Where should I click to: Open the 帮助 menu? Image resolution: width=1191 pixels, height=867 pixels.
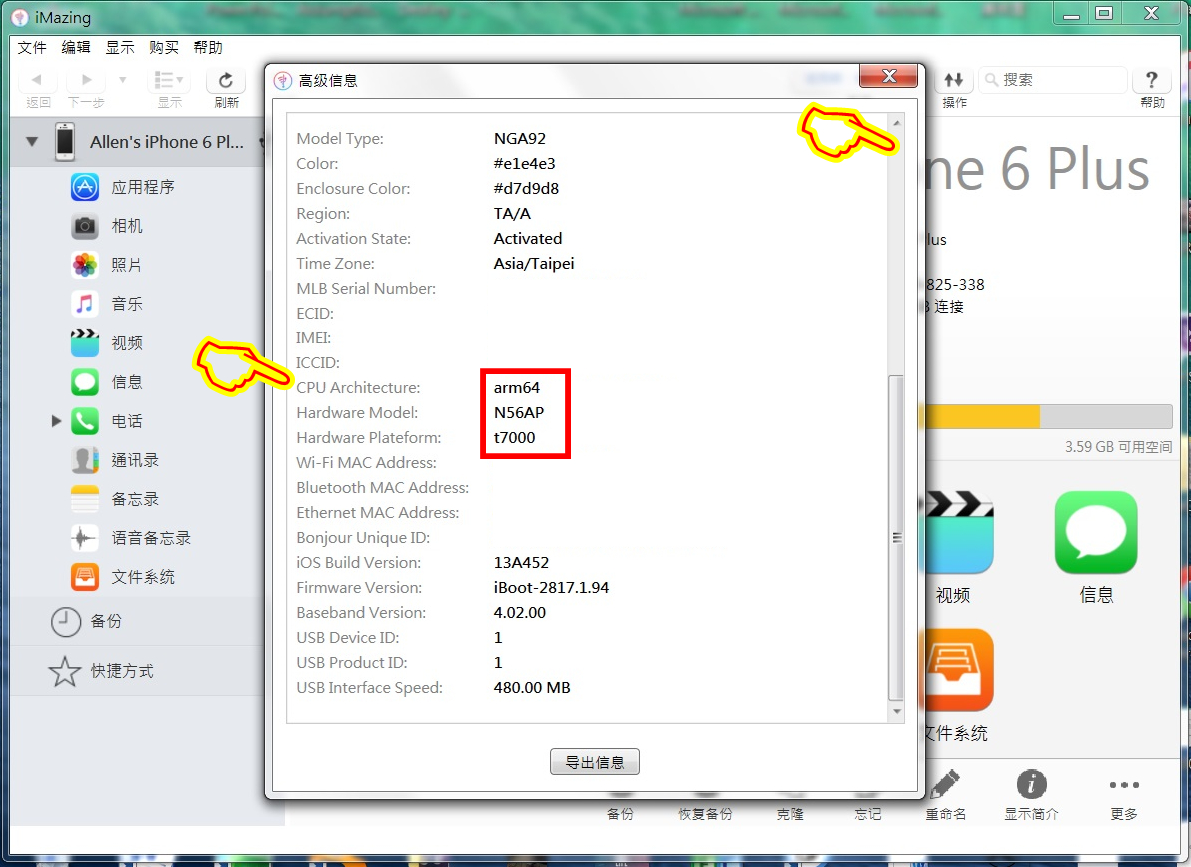click(207, 47)
